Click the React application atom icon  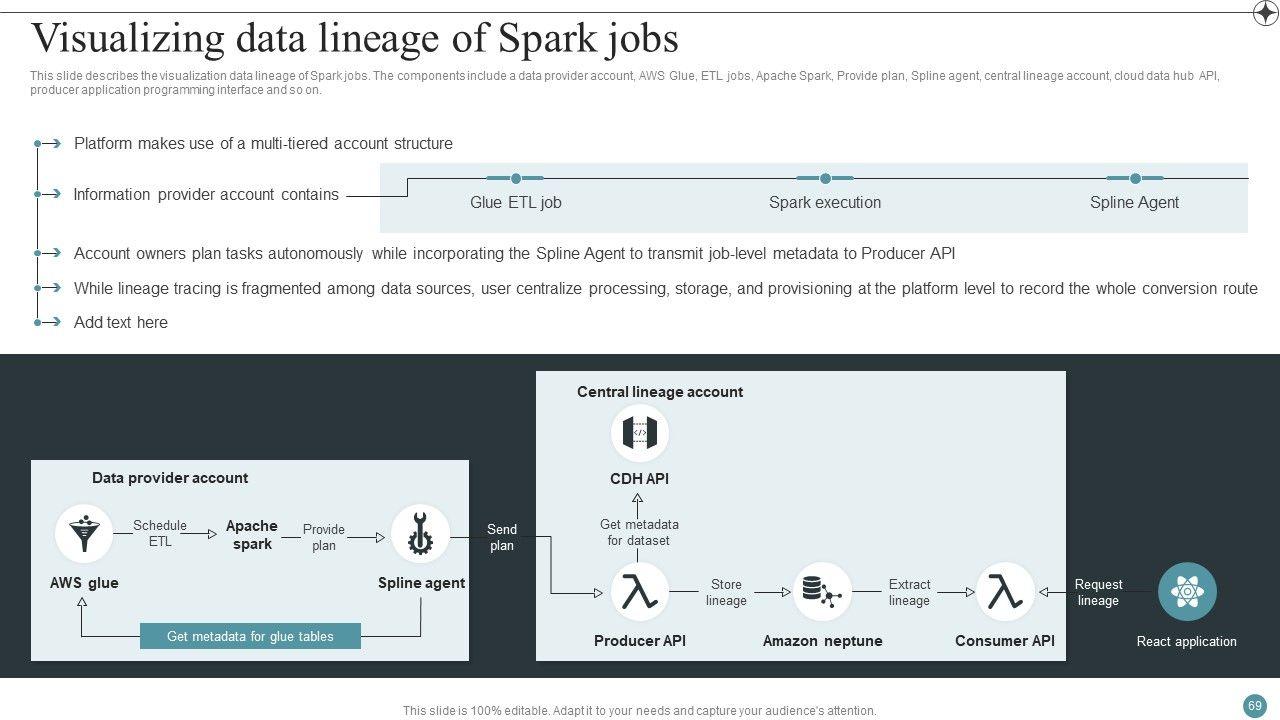coord(1187,591)
